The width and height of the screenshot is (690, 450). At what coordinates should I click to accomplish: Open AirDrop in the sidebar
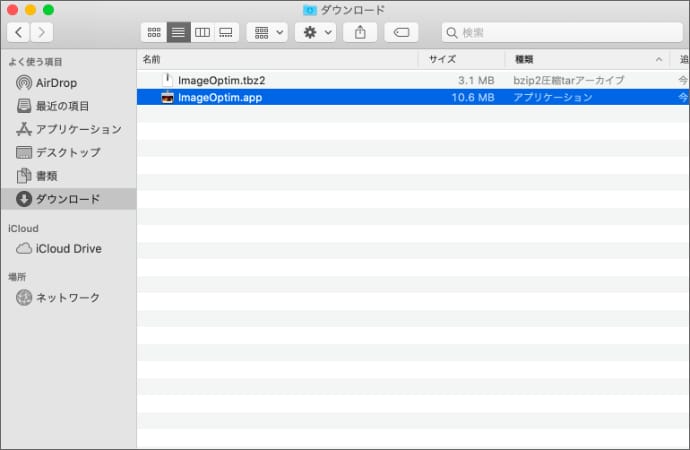click(56, 83)
